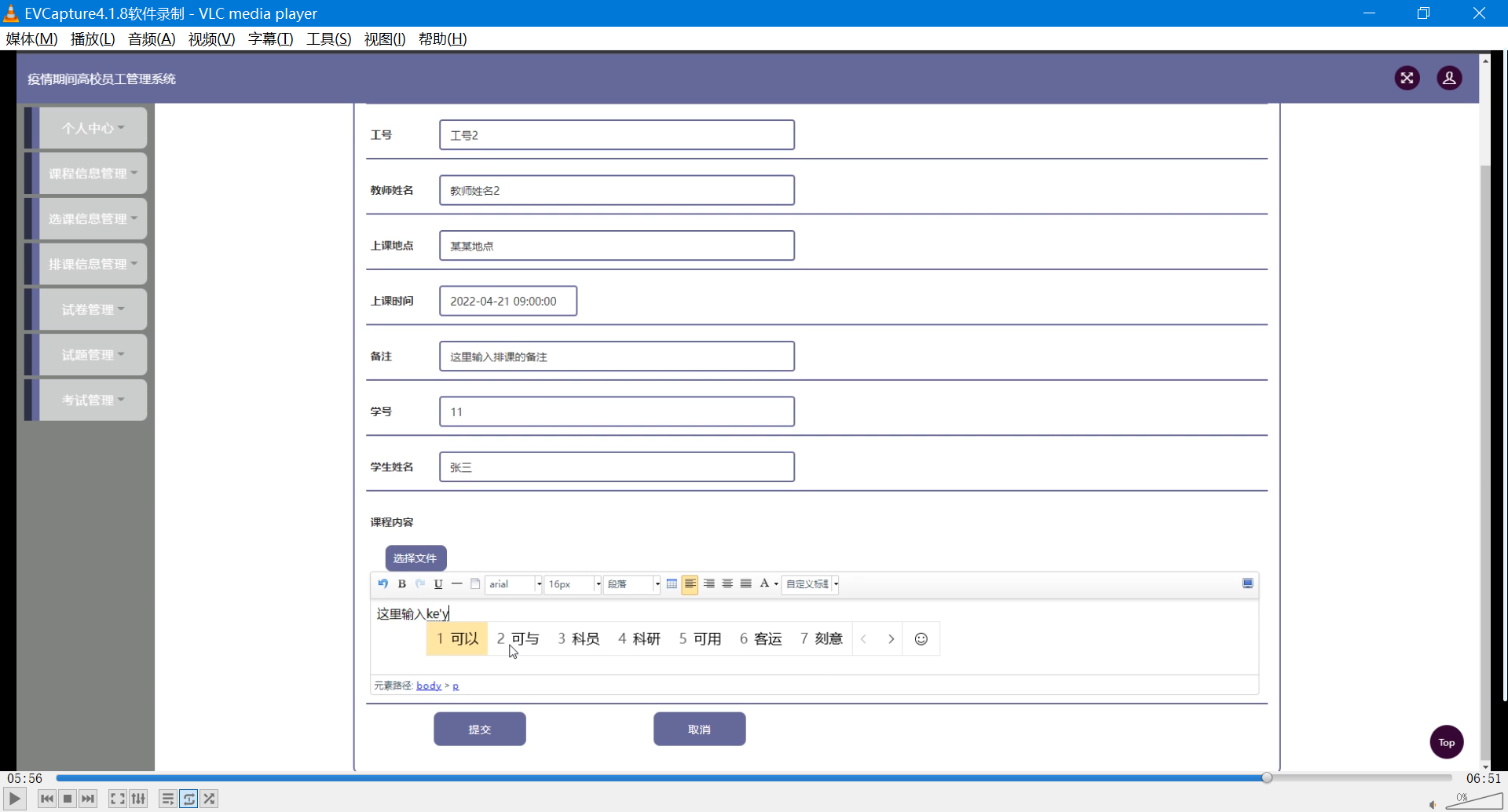
Task: Open the VLC 视图(I) menu
Action: (385, 38)
